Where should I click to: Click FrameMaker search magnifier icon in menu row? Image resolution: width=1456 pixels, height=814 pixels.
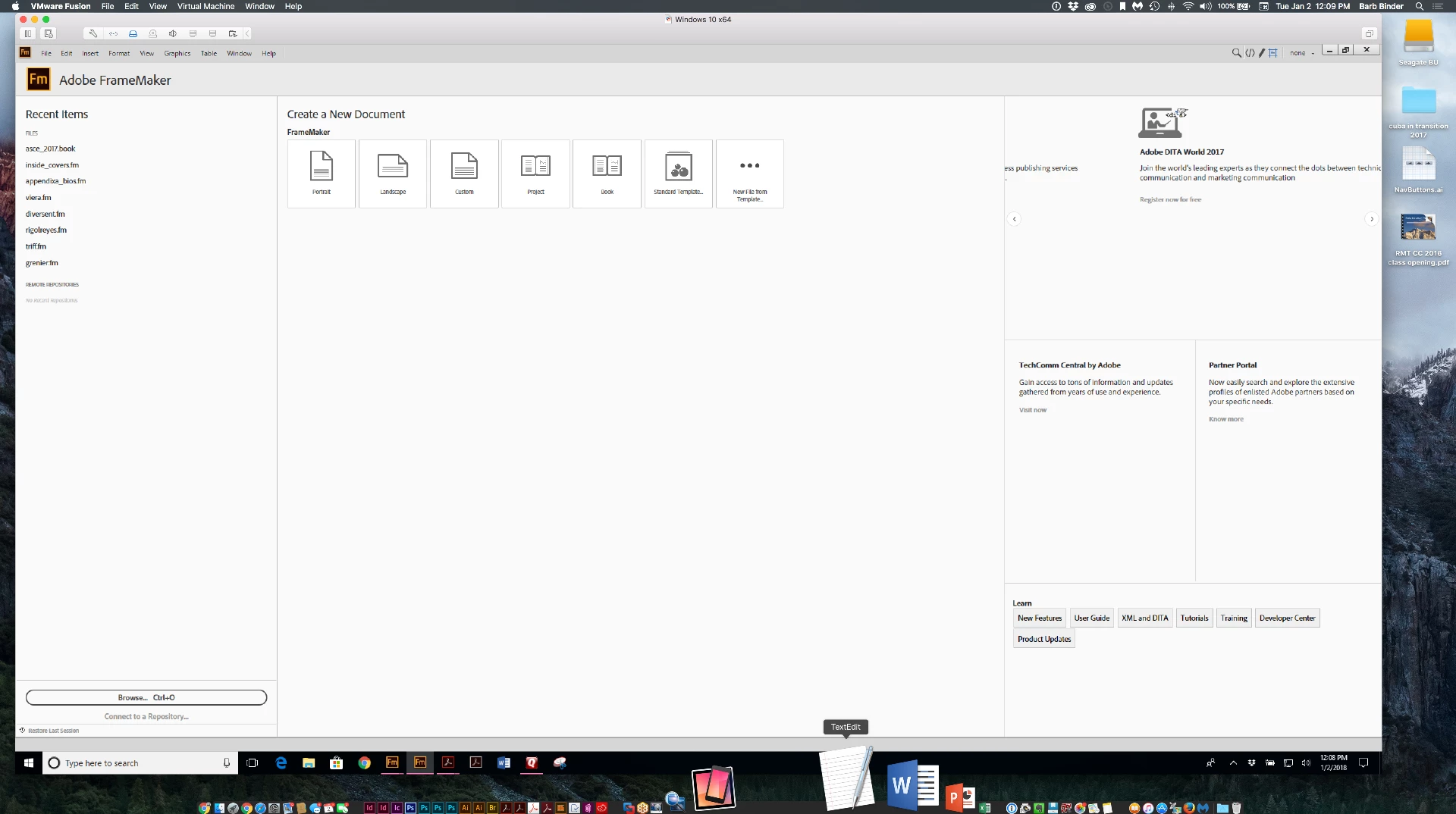[1237, 53]
